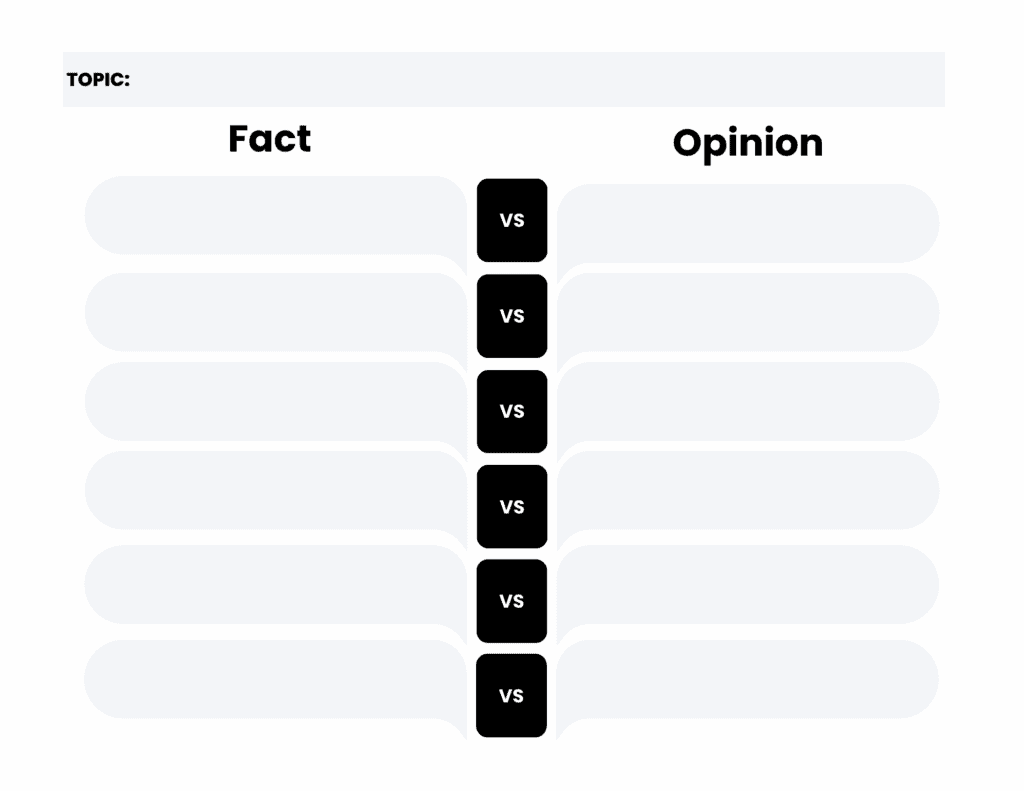
Task: Select the third VS badge
Action: click(x=512, y=411)
